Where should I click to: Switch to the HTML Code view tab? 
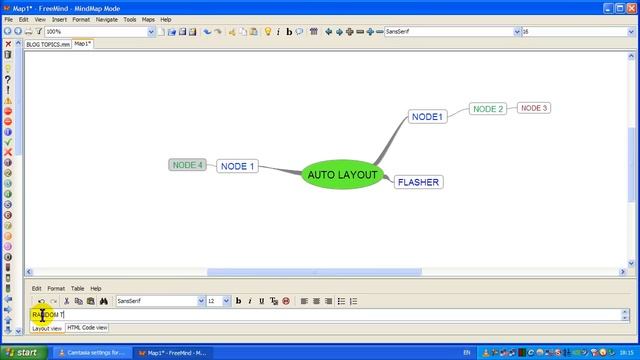pos(87,328)
